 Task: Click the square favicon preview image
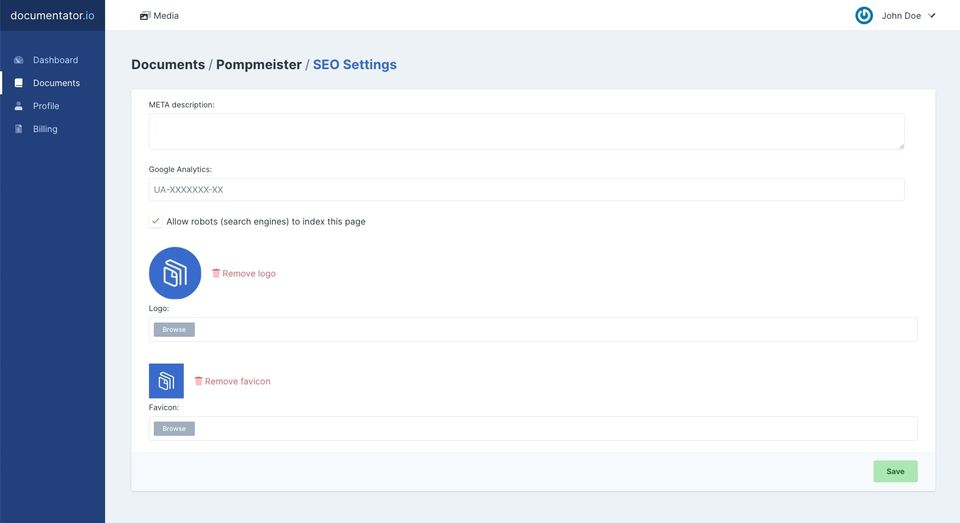tap(166, 381)
